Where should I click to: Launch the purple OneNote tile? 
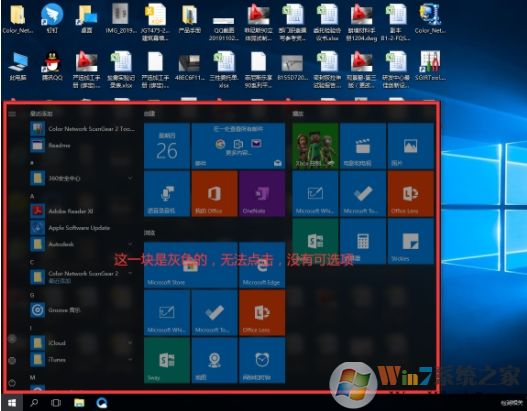coord(262,193)
